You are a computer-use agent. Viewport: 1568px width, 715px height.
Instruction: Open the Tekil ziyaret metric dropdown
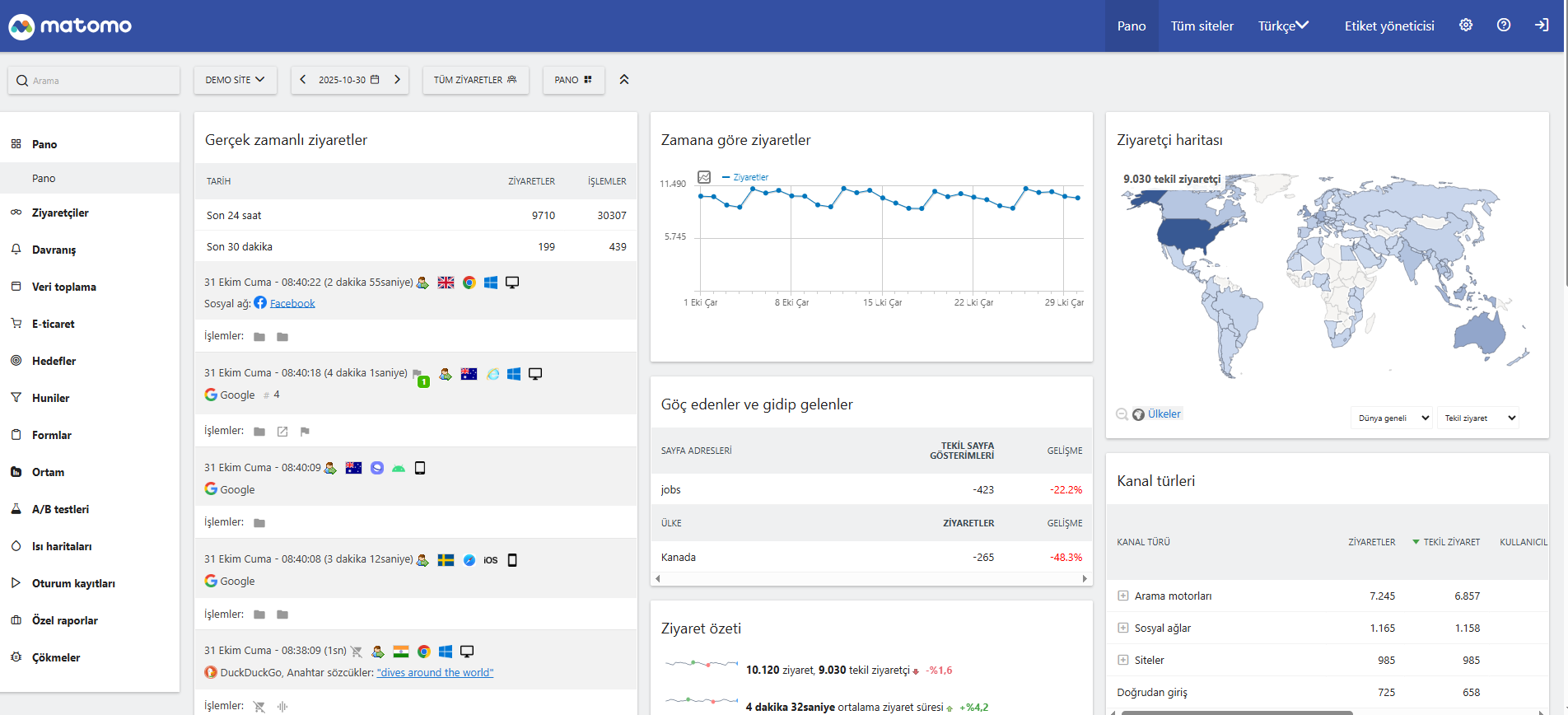1478,418
